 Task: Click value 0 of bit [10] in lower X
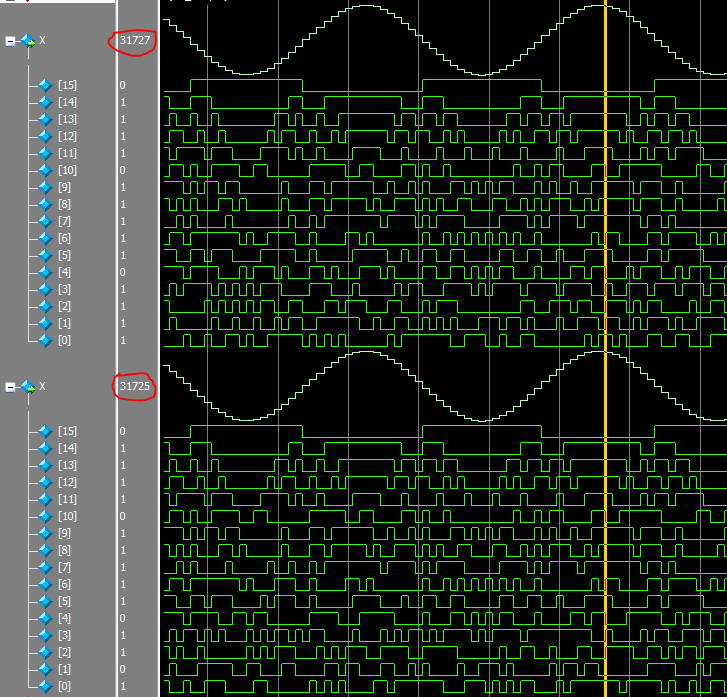click(123, 516)
